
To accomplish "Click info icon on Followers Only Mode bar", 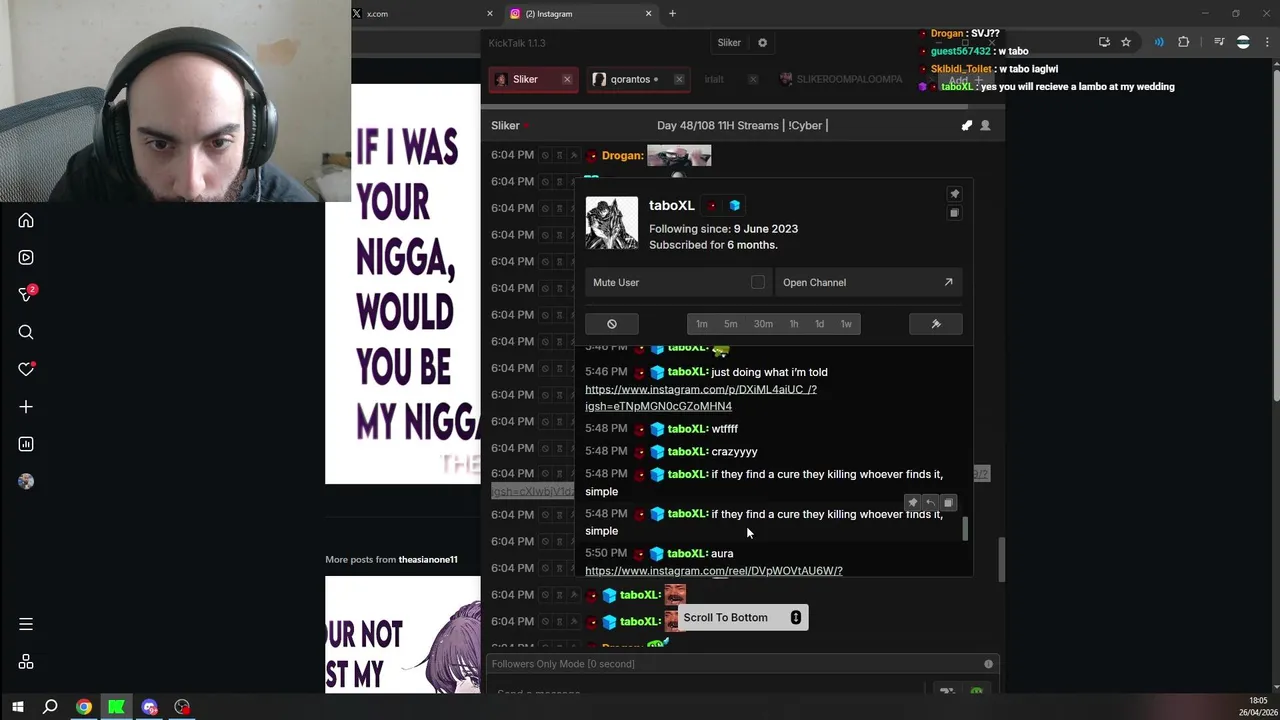I will pos(988,664).
